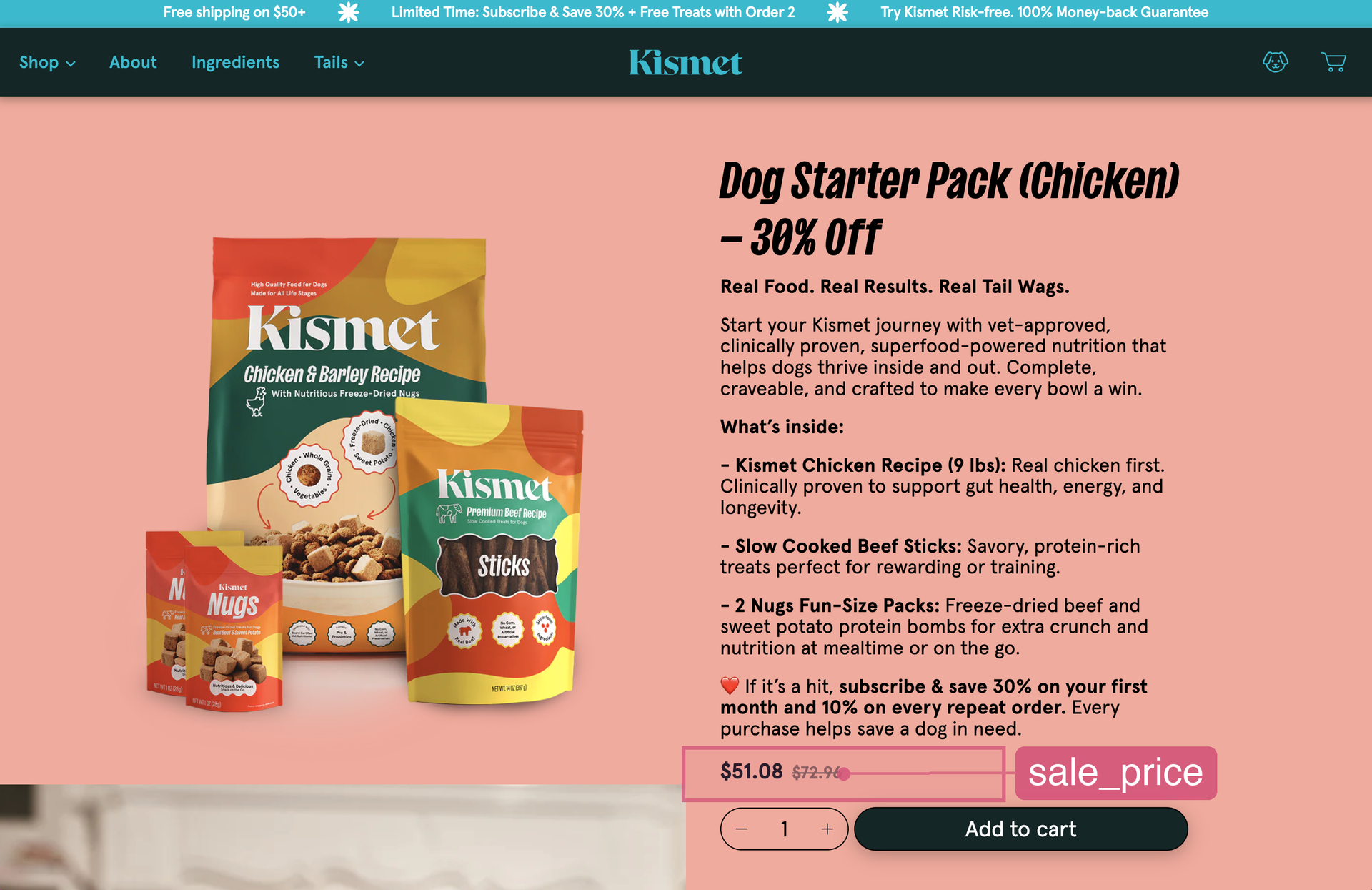
Task: Click the Kismet logo in header
Action: (686, 62)
